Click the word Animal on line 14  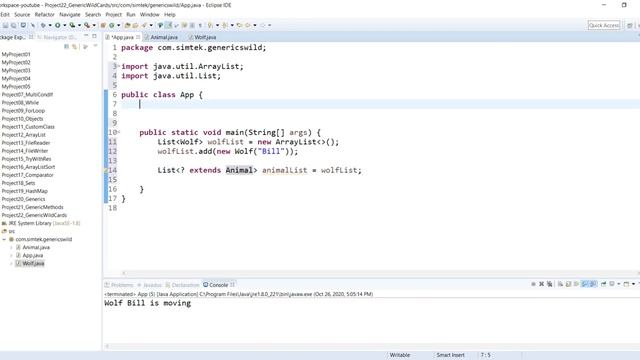(239, 170)
